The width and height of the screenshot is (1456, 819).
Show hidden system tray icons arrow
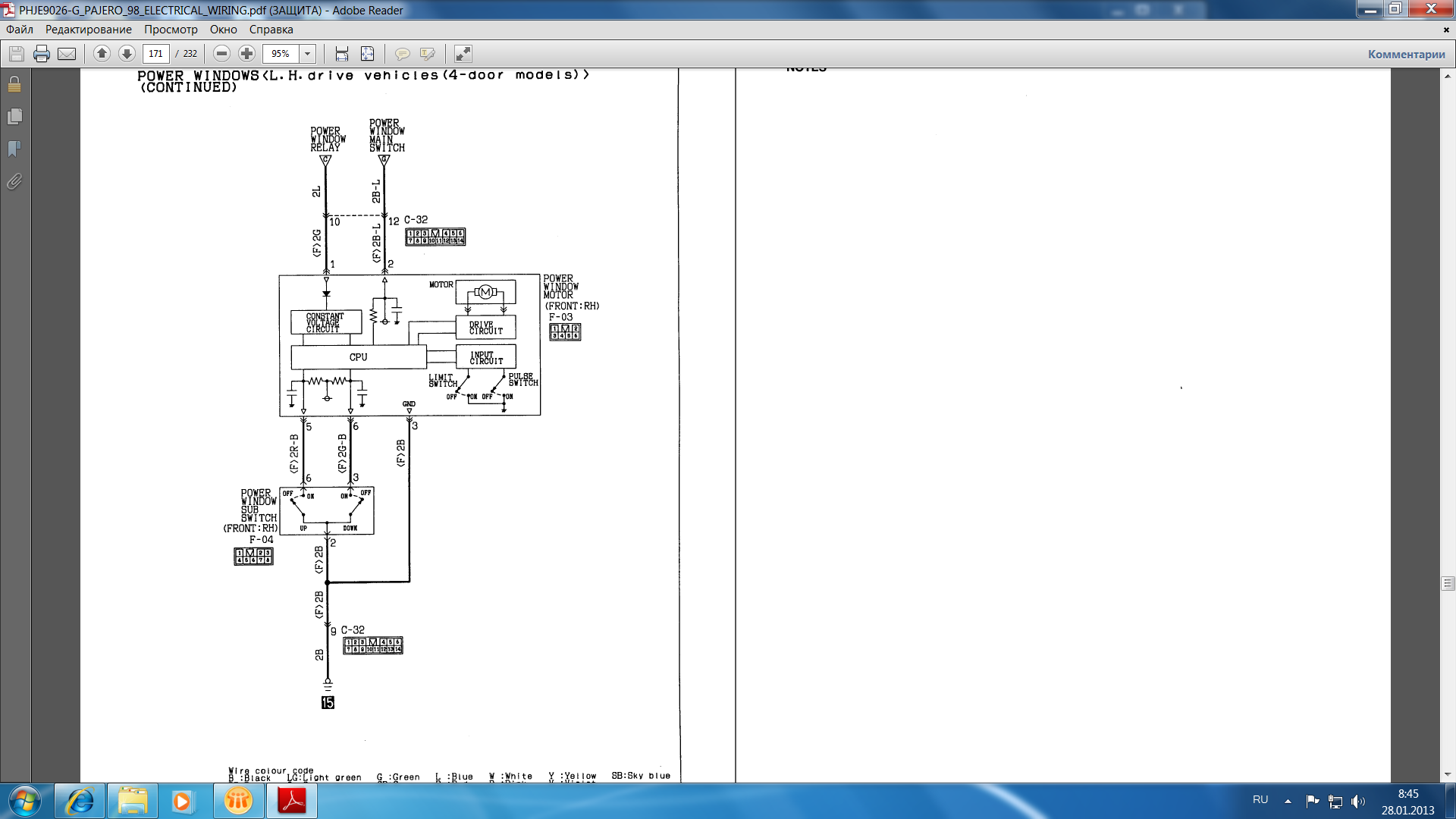[1288, 801]
